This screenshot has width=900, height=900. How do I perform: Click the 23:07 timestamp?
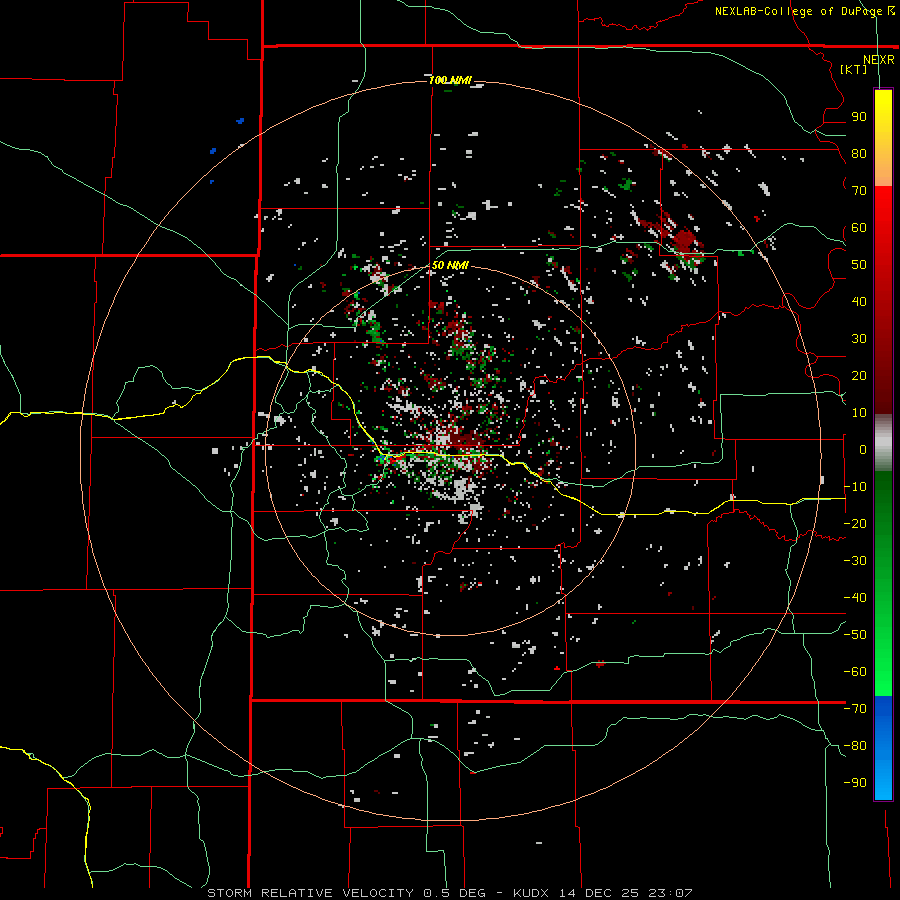click(670, 893)
